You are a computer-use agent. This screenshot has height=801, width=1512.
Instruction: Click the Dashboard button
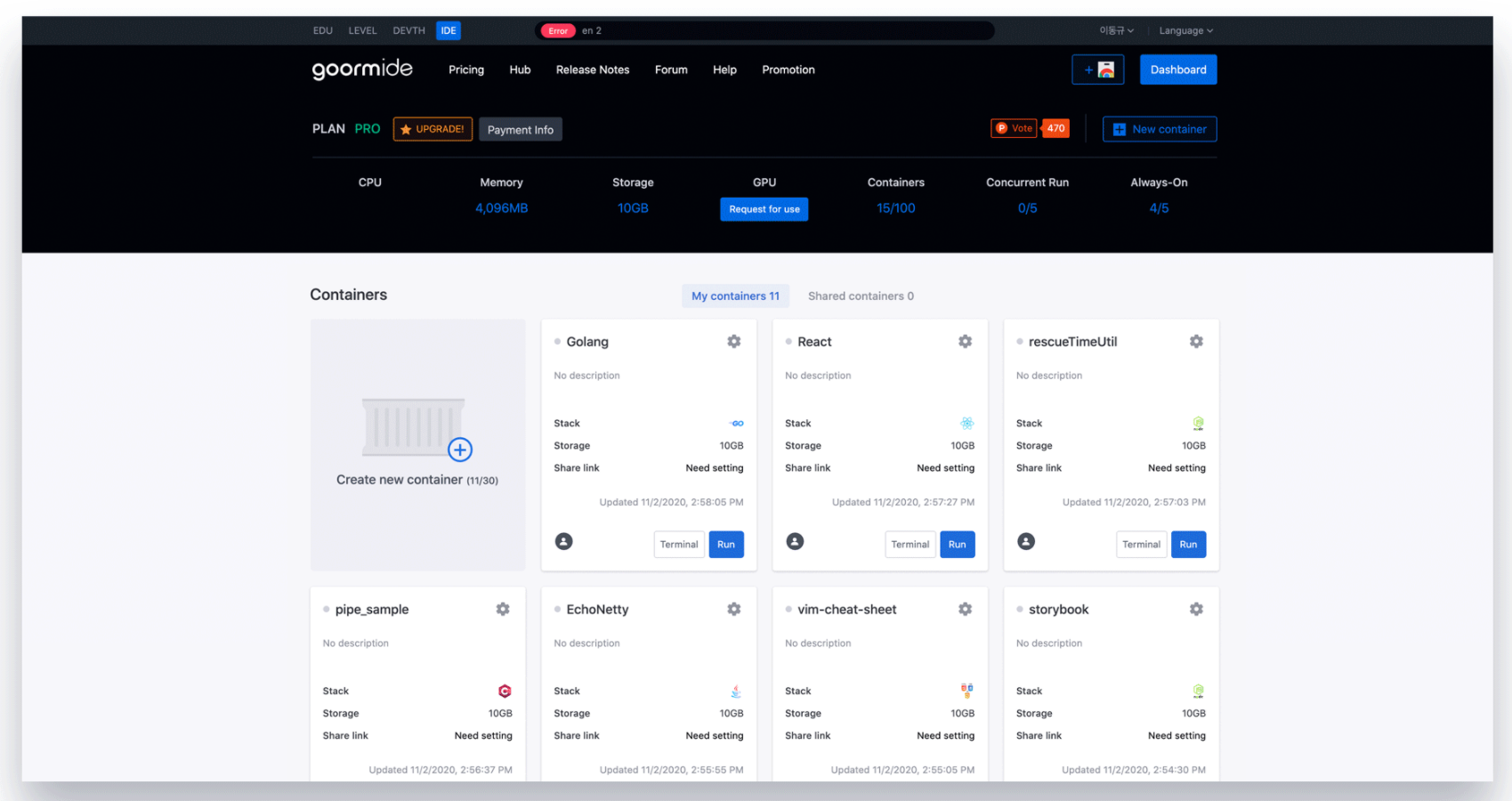[1178, 69]
